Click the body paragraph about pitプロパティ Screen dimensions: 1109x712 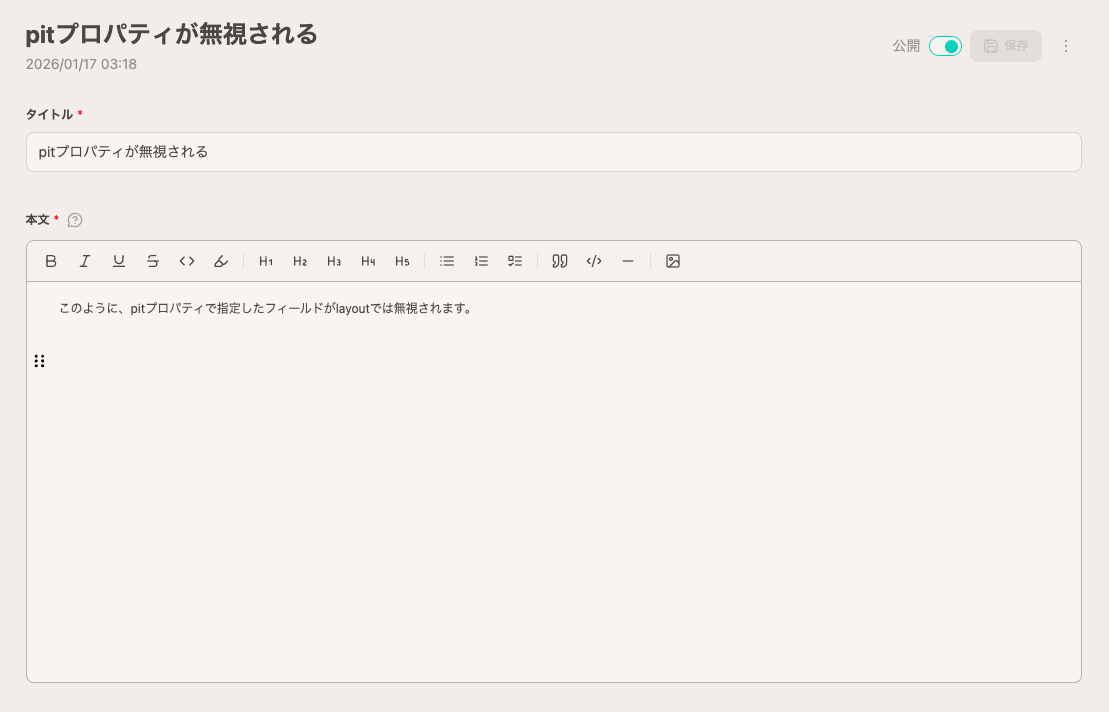[266, 308]
